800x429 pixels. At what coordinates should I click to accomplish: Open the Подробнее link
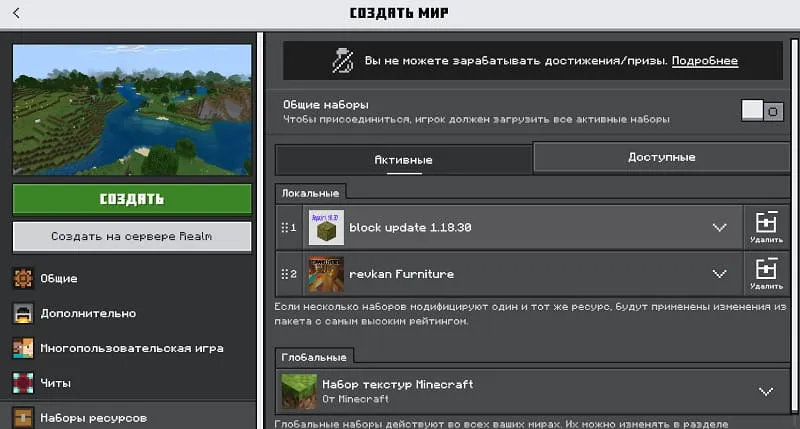tap(705, 61)
